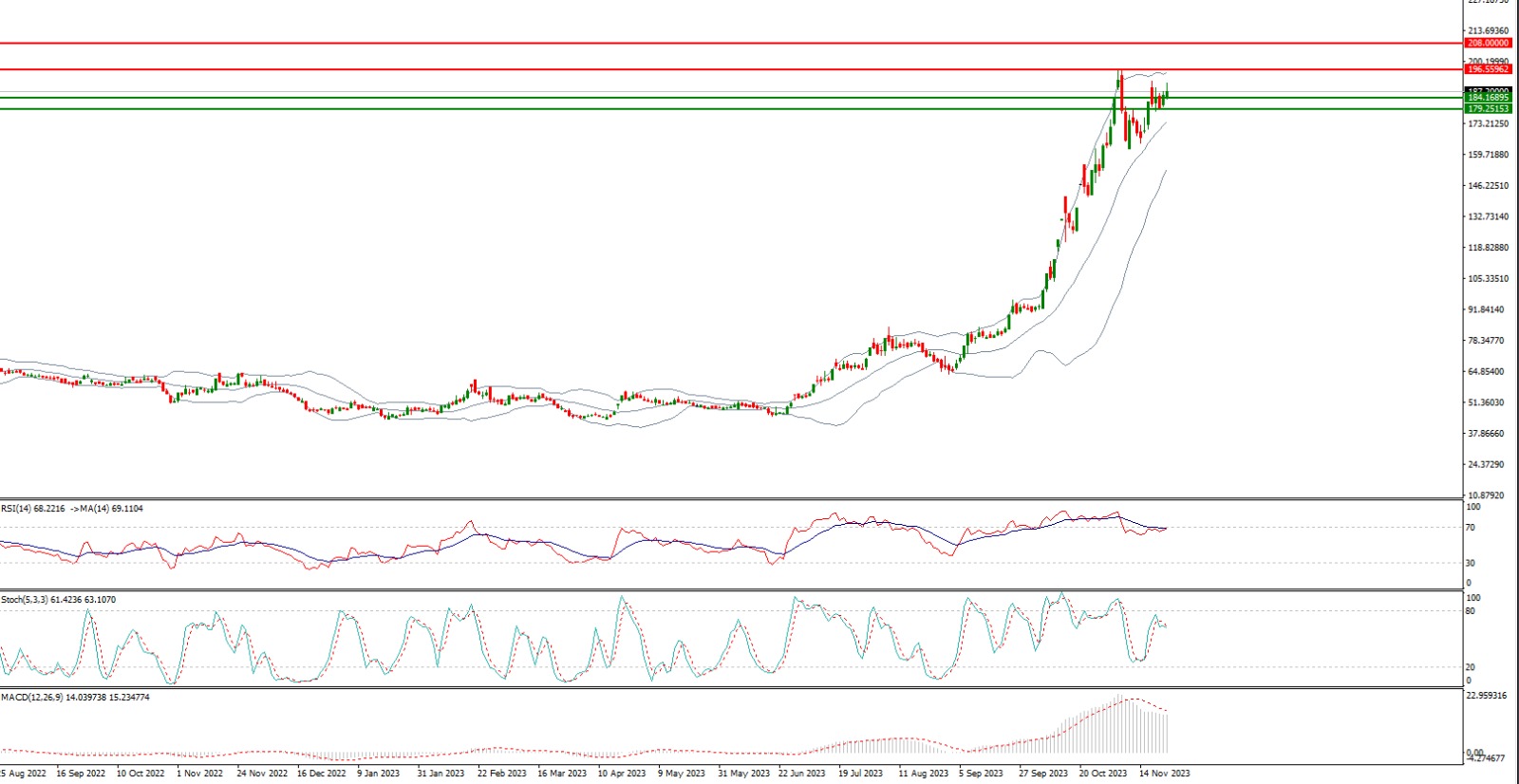The width and height of the screenshot is (1519, 784).
Task: Click the green 184.16895 support label
Action: [1488, 98]
